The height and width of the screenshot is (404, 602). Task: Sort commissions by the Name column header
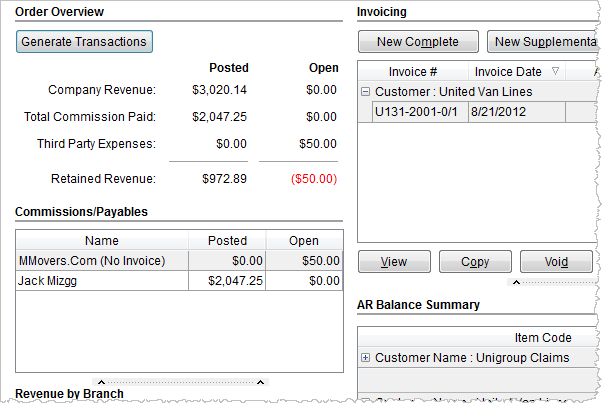[102, 241]
